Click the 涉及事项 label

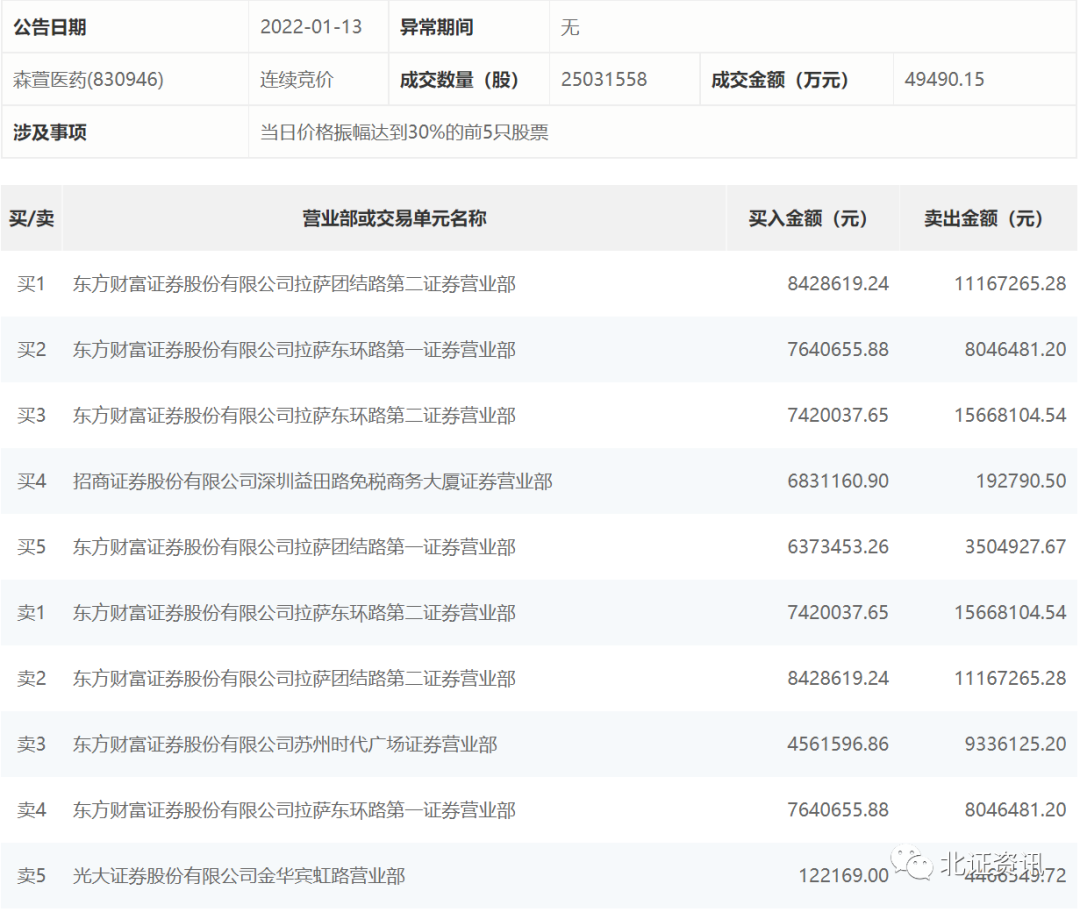pyautogui.click(x=50, y=132)
